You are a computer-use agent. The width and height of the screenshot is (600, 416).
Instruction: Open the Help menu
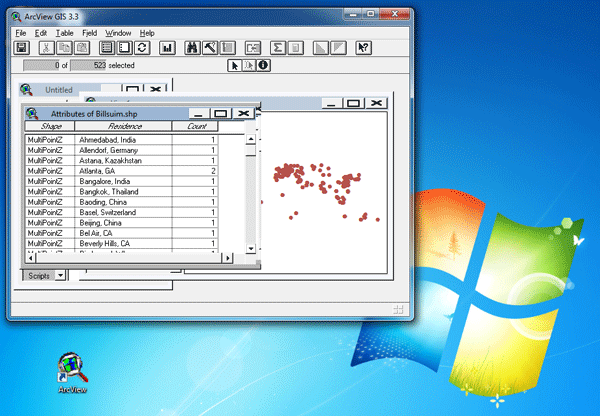coord(147,33)
